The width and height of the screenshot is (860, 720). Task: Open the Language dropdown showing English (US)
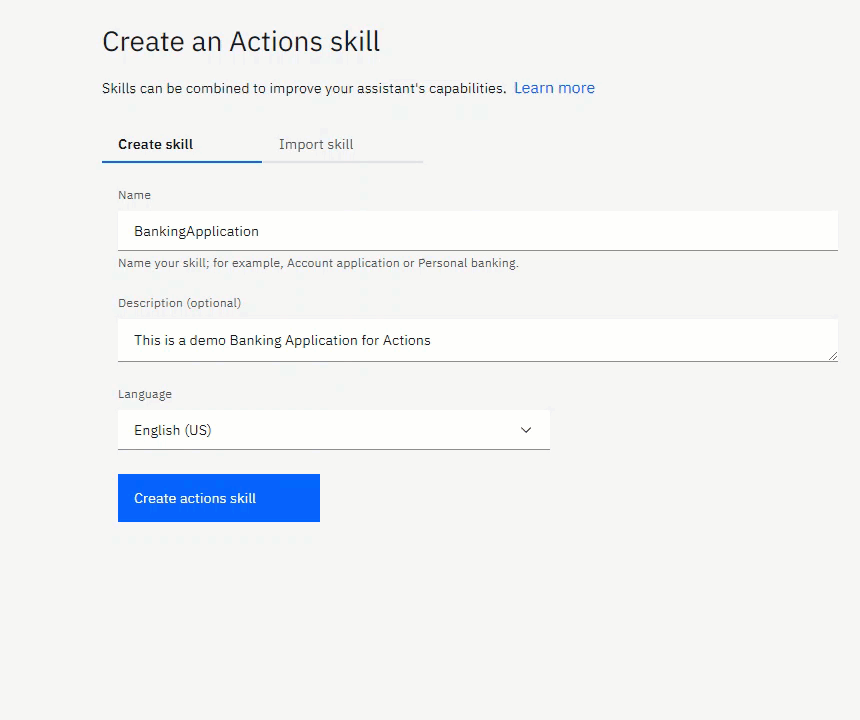333,430
